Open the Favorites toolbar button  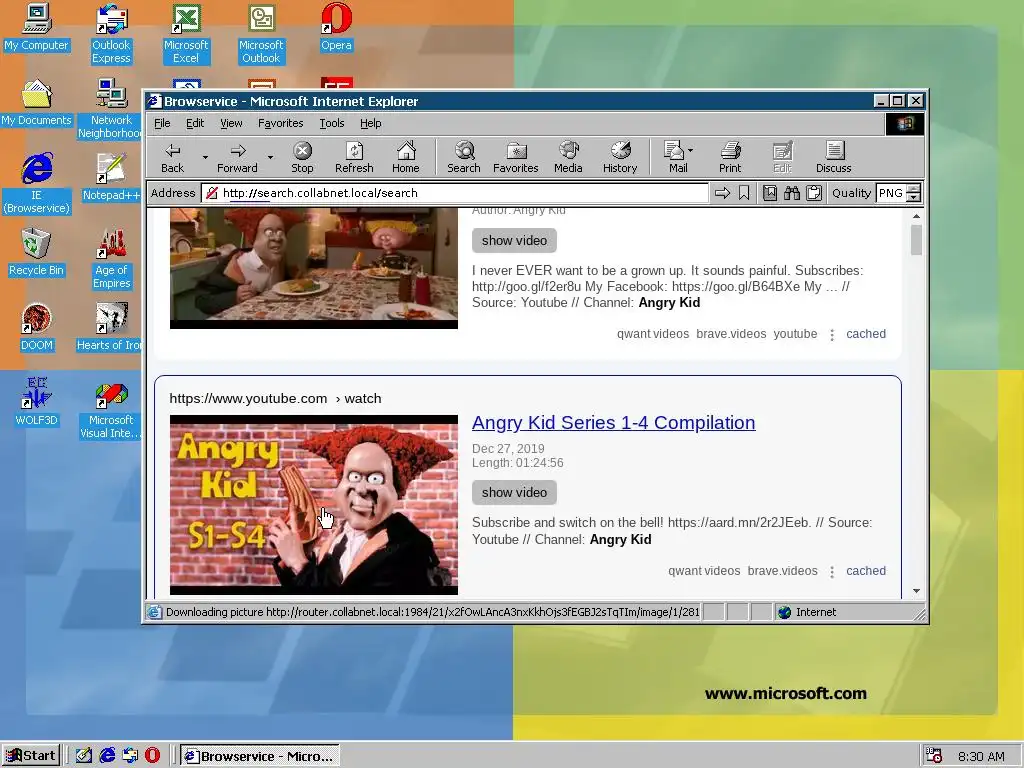[x=515, y=158]
